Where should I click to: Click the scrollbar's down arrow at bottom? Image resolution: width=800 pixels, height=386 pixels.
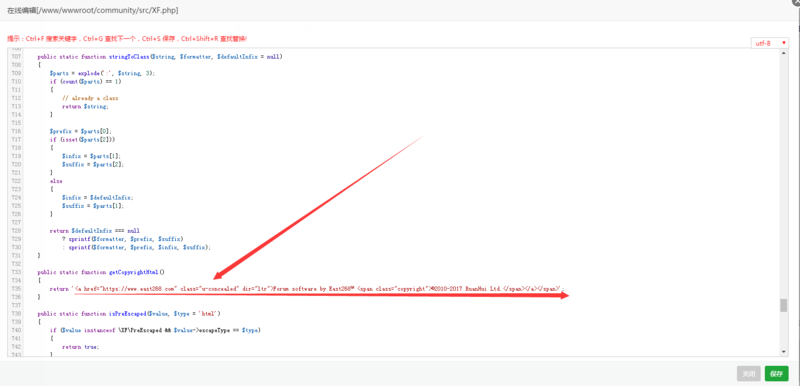tap(784, 351)
